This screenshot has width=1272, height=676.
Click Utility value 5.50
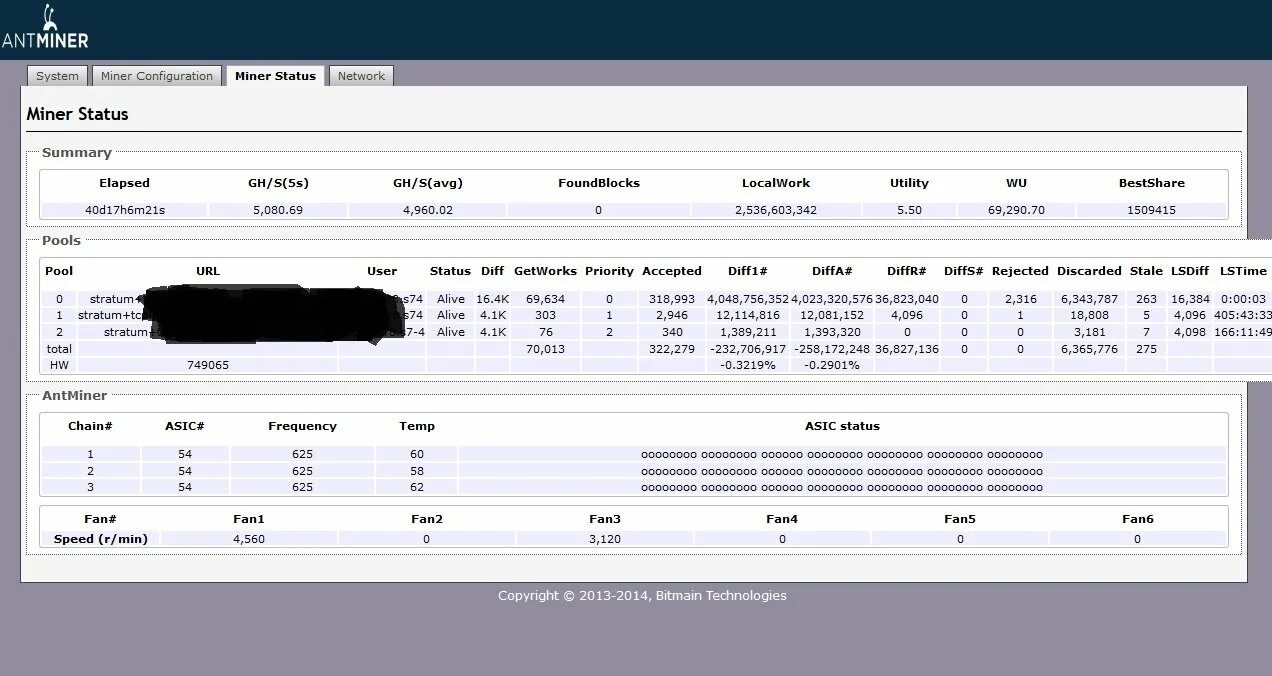pyautogui.click(x=909, y=210)
